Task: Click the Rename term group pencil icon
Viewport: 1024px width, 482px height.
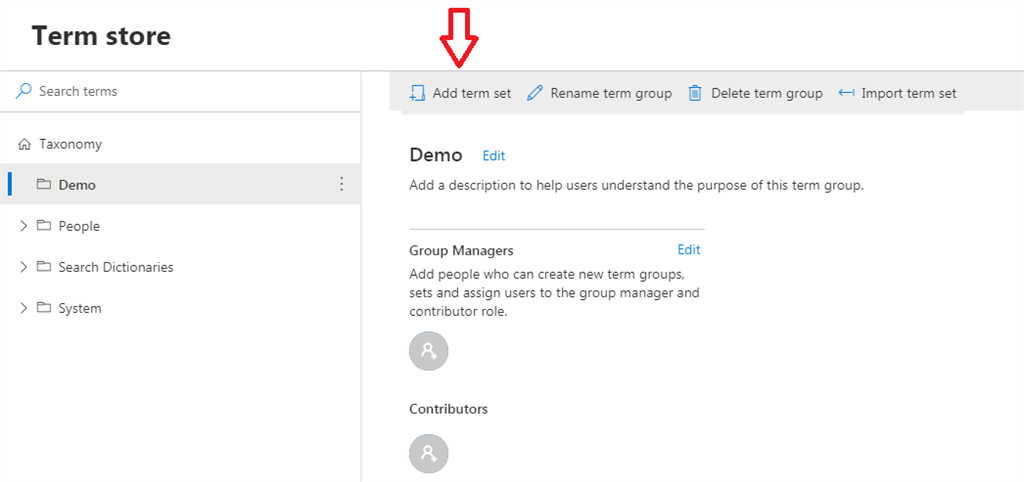Action: pos(535,93)
